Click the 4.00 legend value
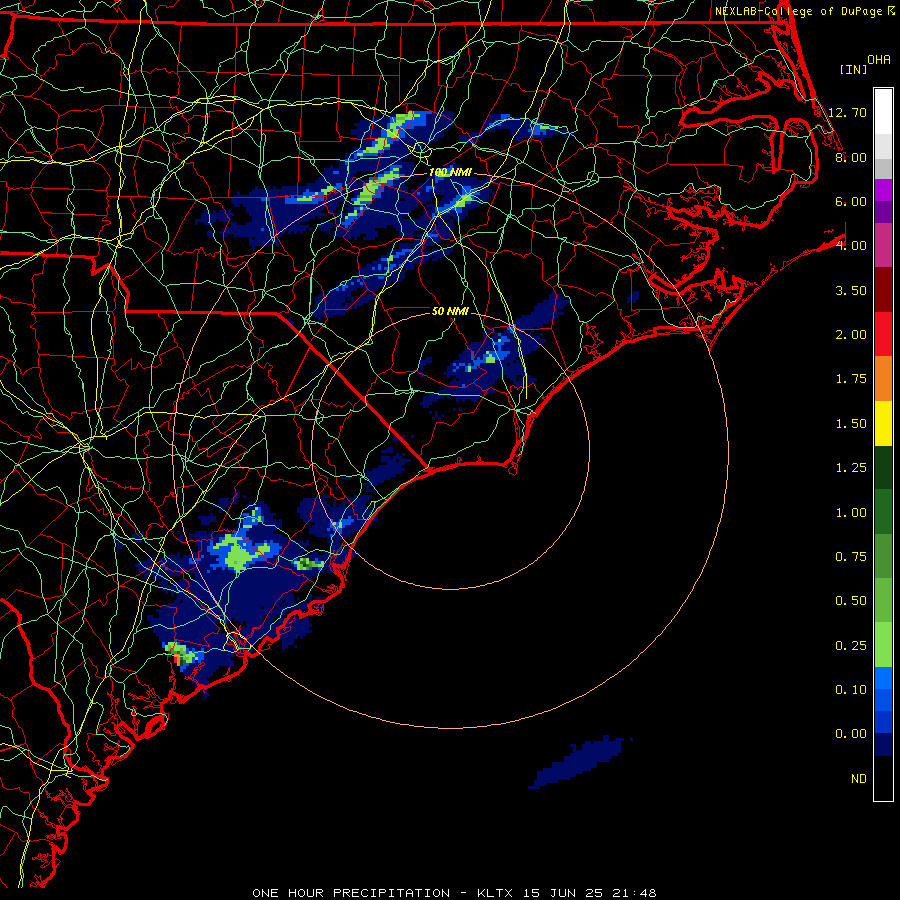 click(851, 246)
